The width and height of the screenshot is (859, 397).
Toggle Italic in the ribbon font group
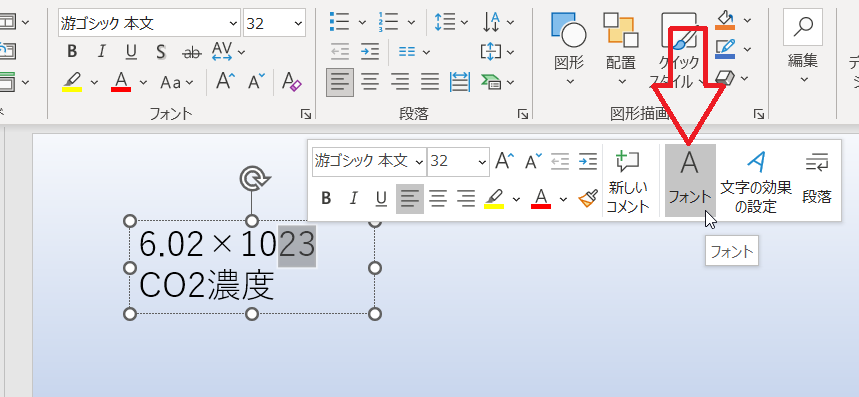[101, 52]
